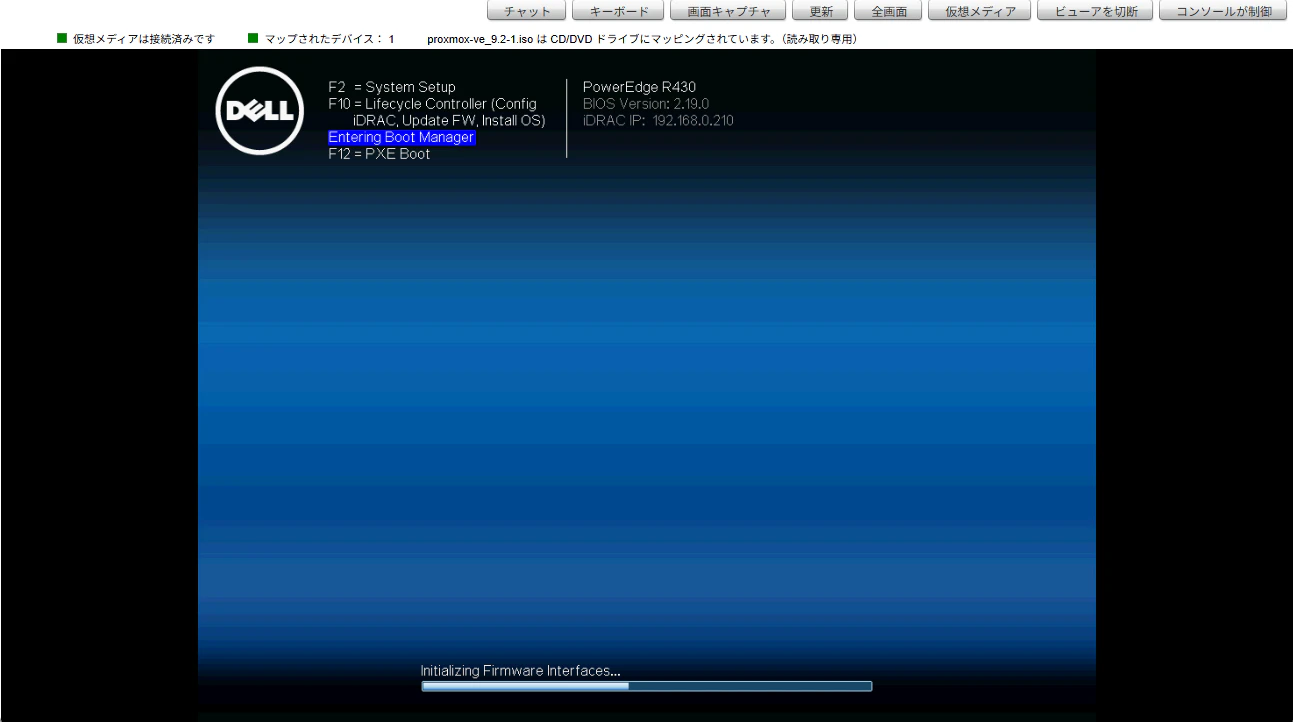Take a screenshot with 画面キャプチャ
Screen dimensions: 1293x722
[728, 12]
